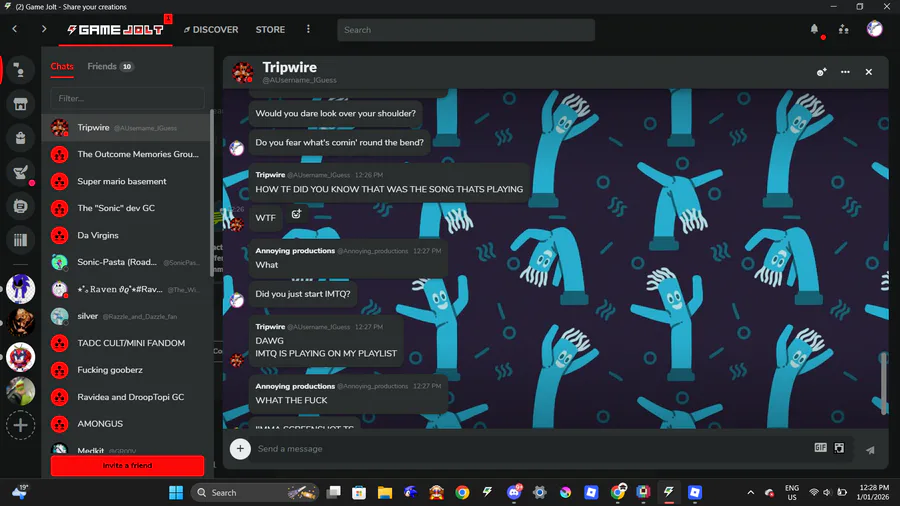Open the Ravidea and DroopTopi GC chat
900x506 pixels.
point(126,397)
